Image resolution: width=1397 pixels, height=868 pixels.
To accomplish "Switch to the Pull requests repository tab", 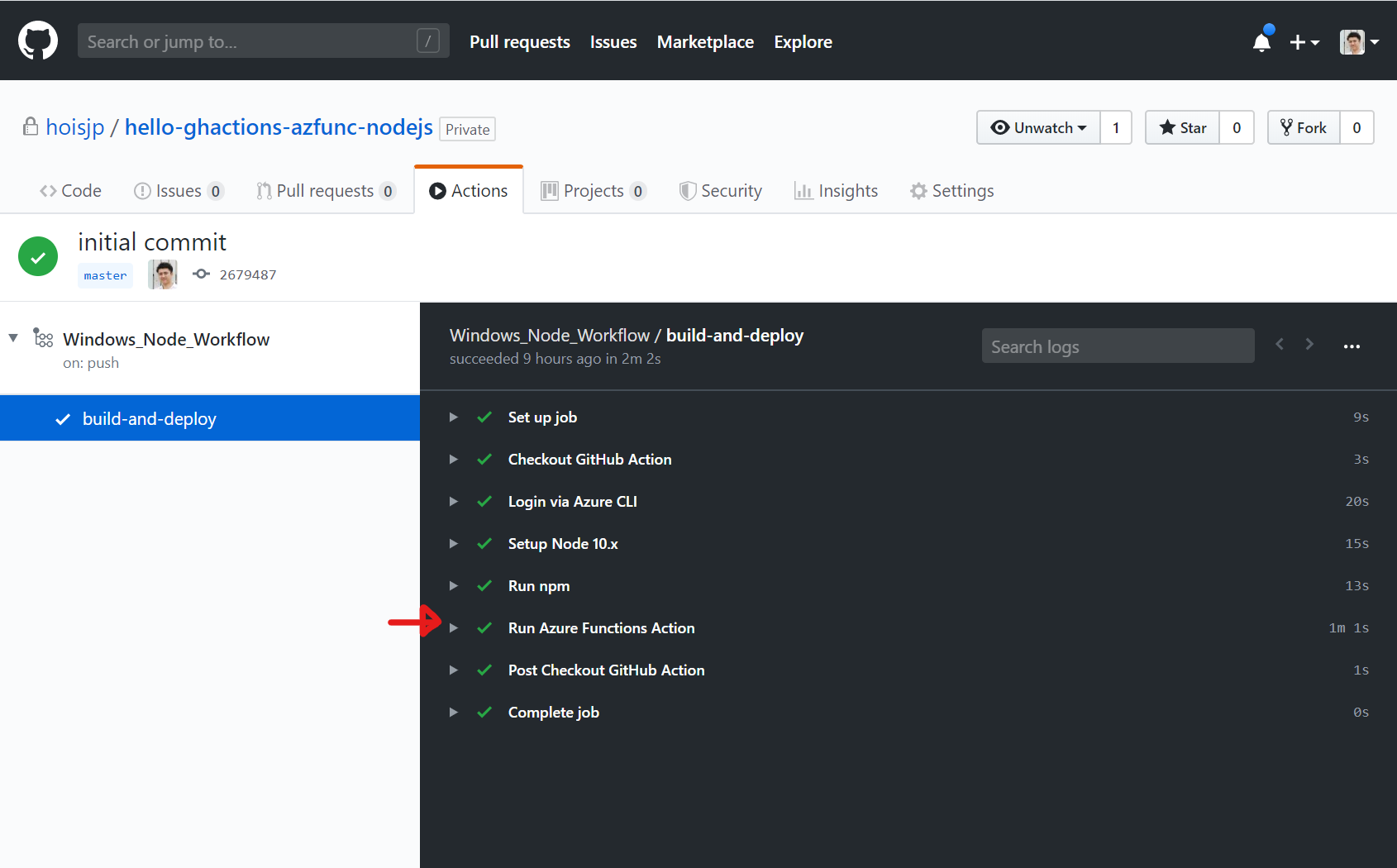I will pos(326,191).
